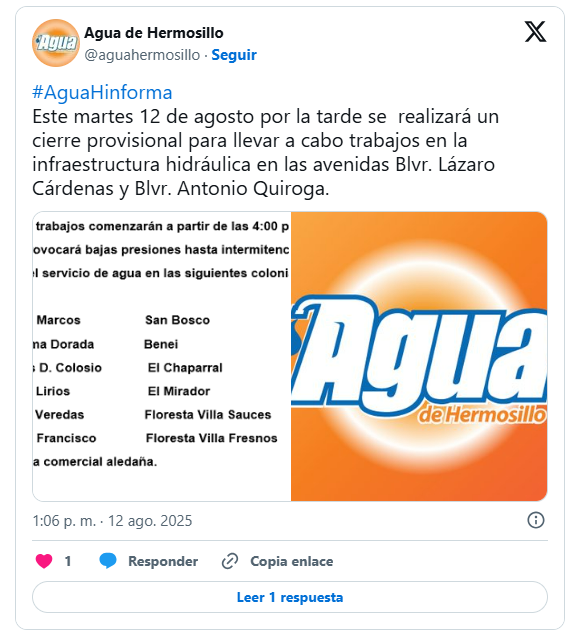578x633 pixels.
Task: Open the orange Agua logo image
Action: (419, 356)
